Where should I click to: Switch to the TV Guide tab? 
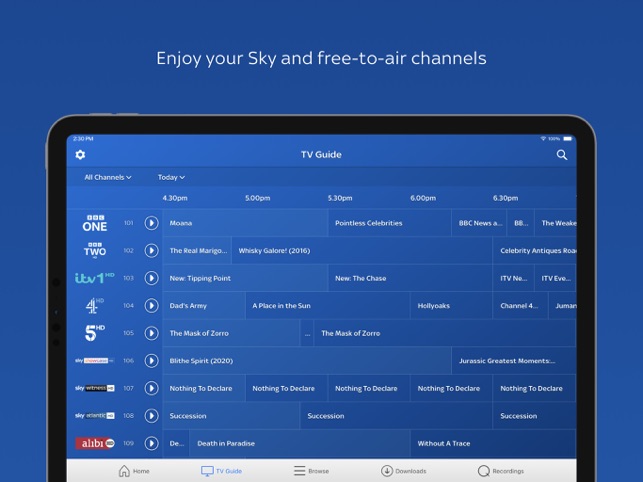[221, 471]
